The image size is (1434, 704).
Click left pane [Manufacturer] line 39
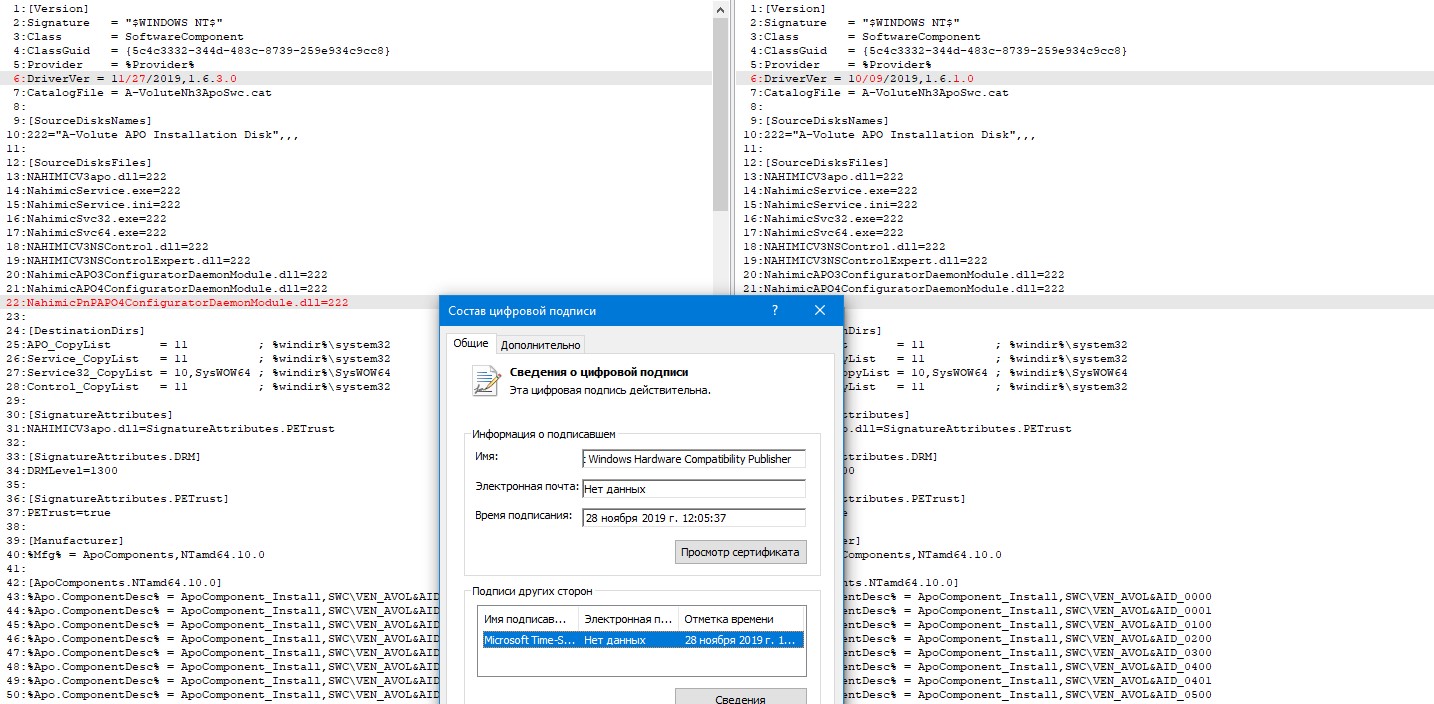pos(68,540)
